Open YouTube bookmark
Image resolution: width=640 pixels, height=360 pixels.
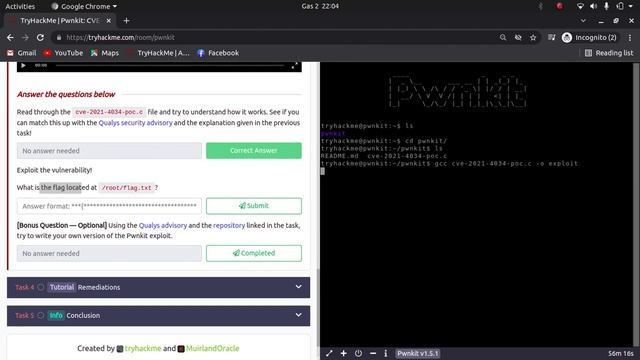(x=63, y=53)
